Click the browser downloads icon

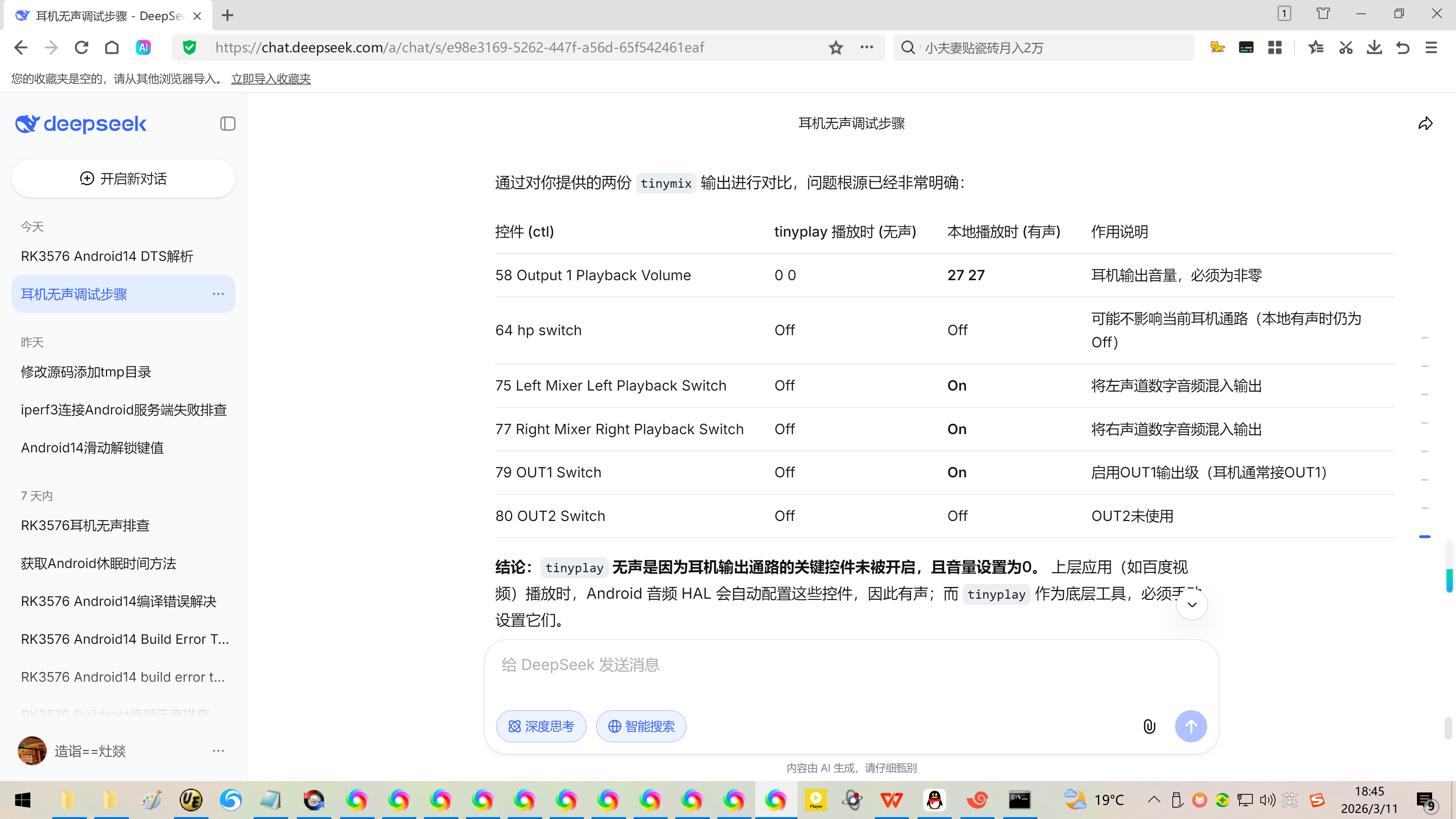click(1374, 47)
